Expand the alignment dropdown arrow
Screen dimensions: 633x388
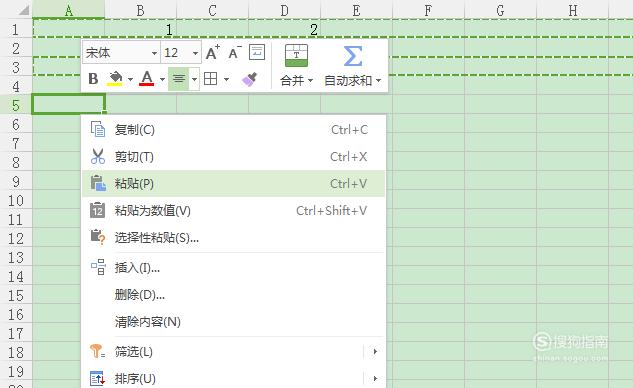(x=194, y=79)
